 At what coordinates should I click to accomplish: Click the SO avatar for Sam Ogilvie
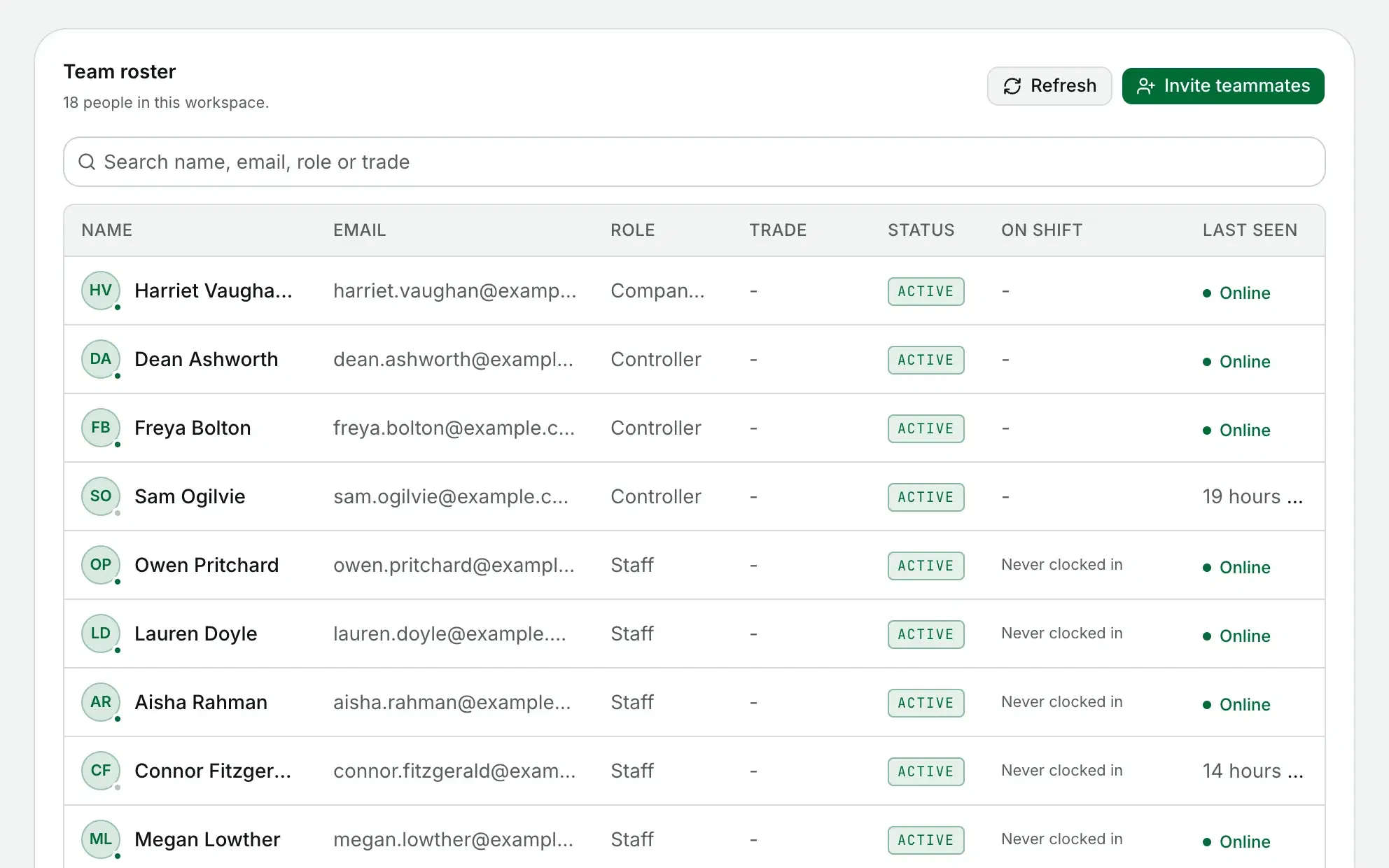pyautogui.click(x=101, y=496)
